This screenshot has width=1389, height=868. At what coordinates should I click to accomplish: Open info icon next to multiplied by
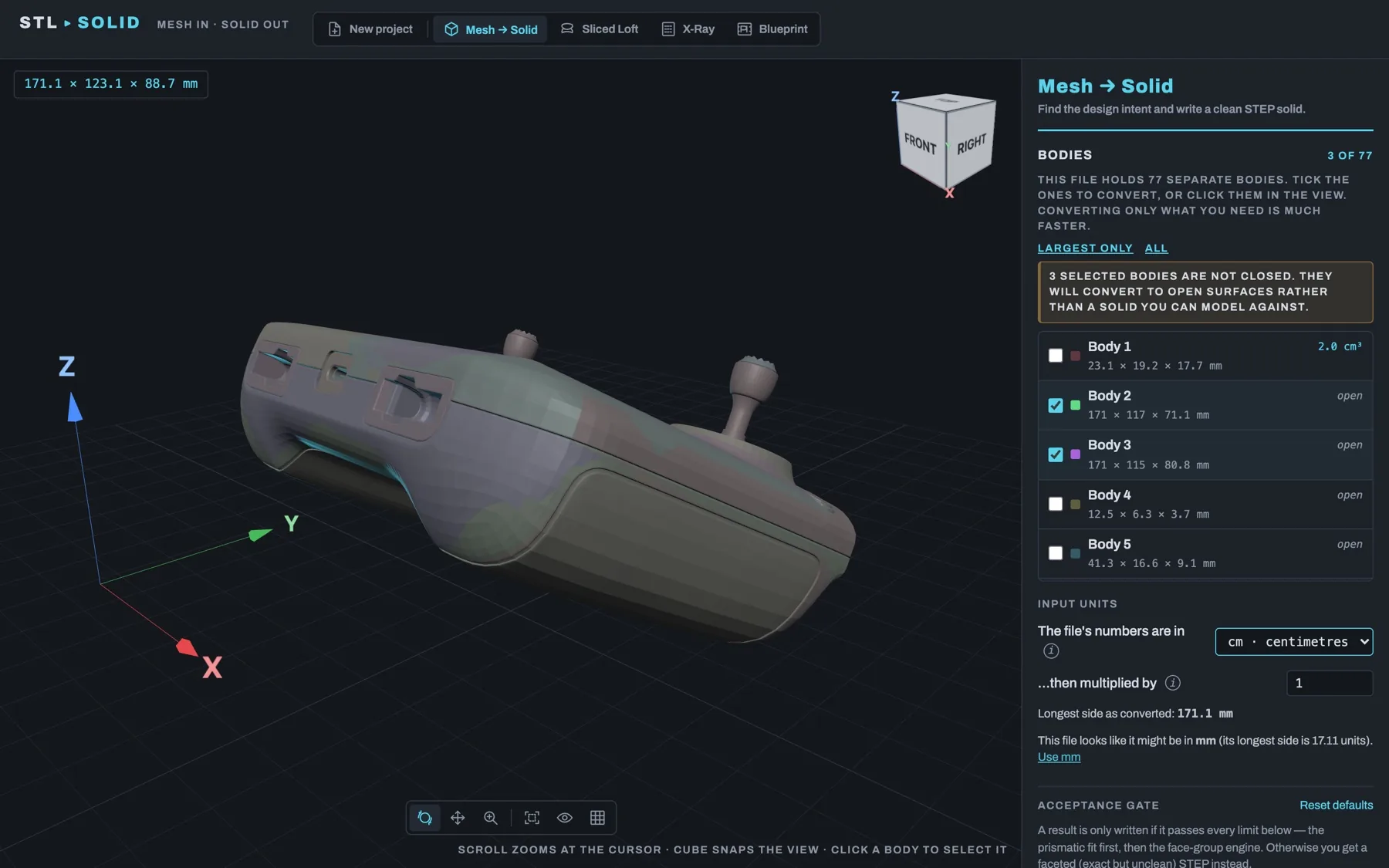click(1172, 683)
